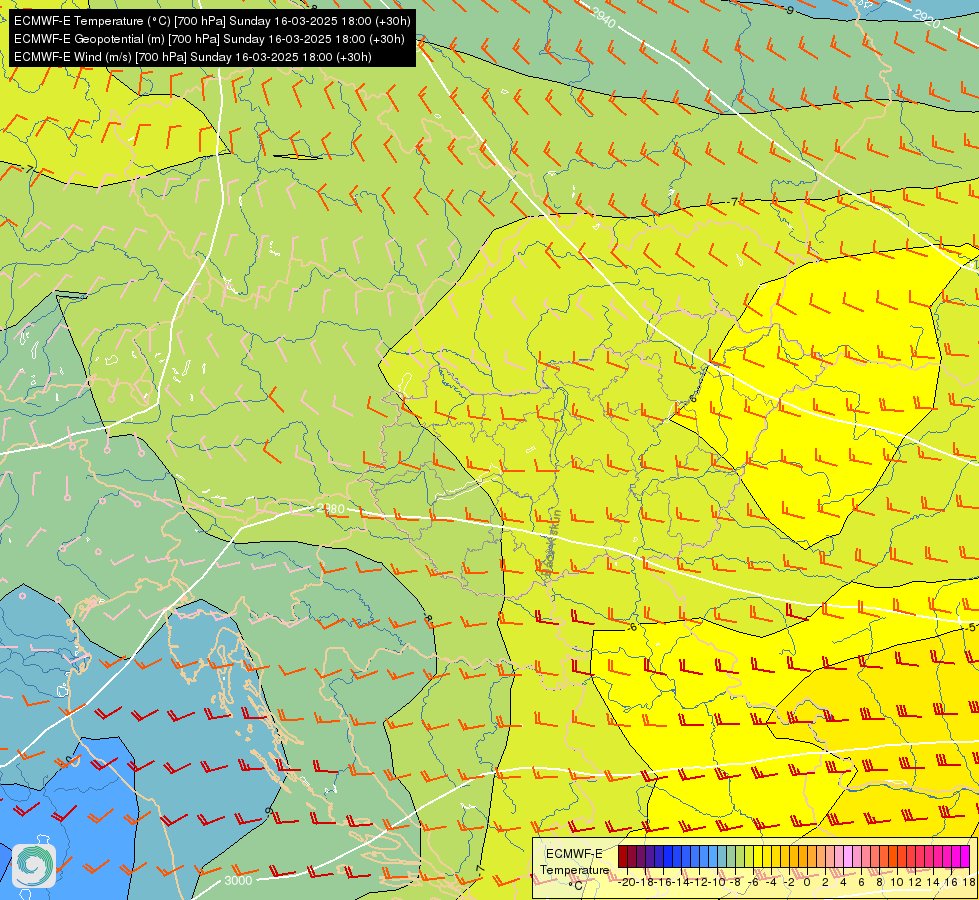The width and height of the screenshot is (979, 900).
Task: Click the ECMWF-E Temperature legend title
Action: coord(574,862)
